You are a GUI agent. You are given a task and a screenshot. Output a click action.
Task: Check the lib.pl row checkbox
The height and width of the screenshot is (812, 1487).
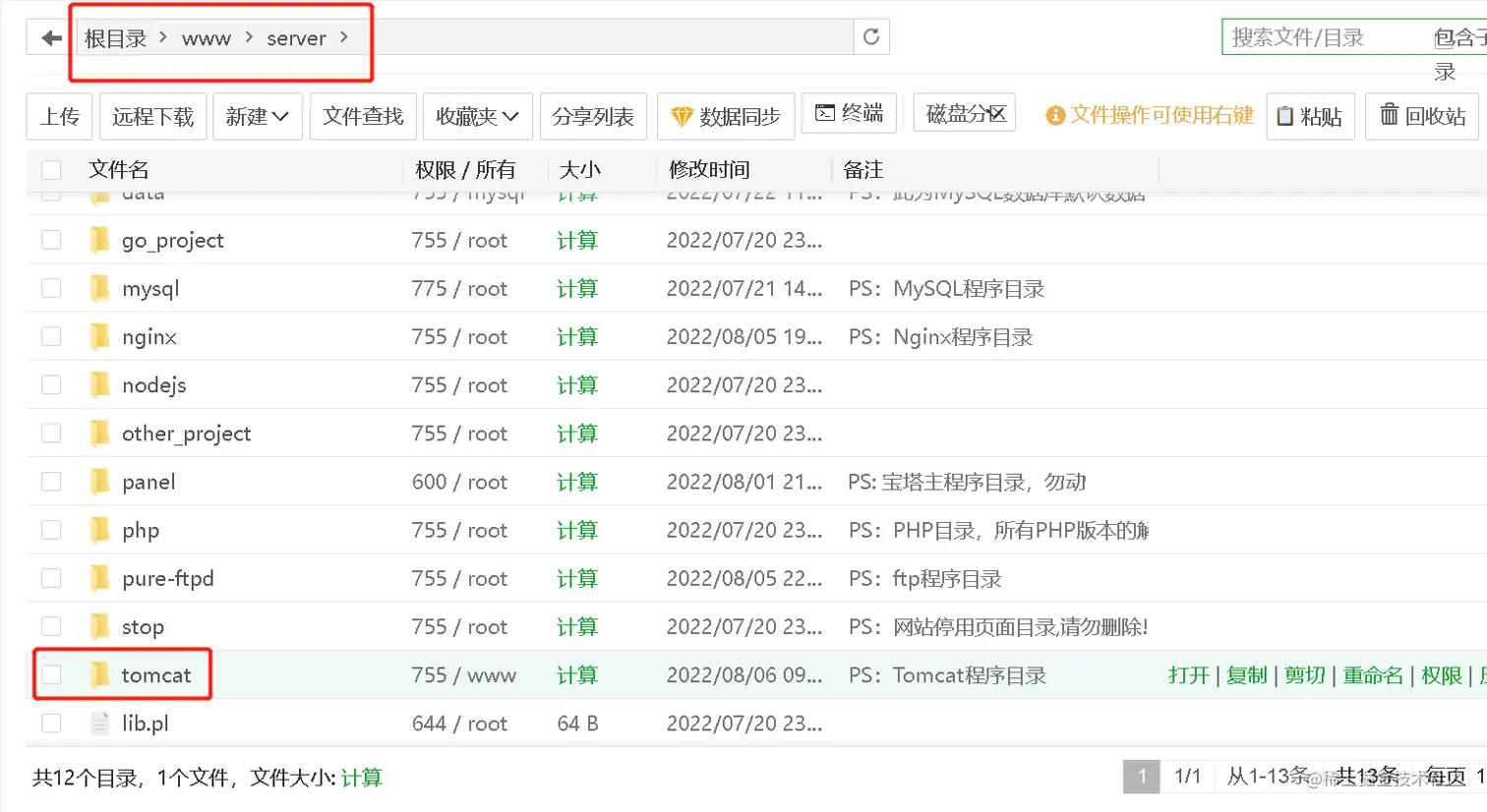pyautogui.click(x=51, y=724)
